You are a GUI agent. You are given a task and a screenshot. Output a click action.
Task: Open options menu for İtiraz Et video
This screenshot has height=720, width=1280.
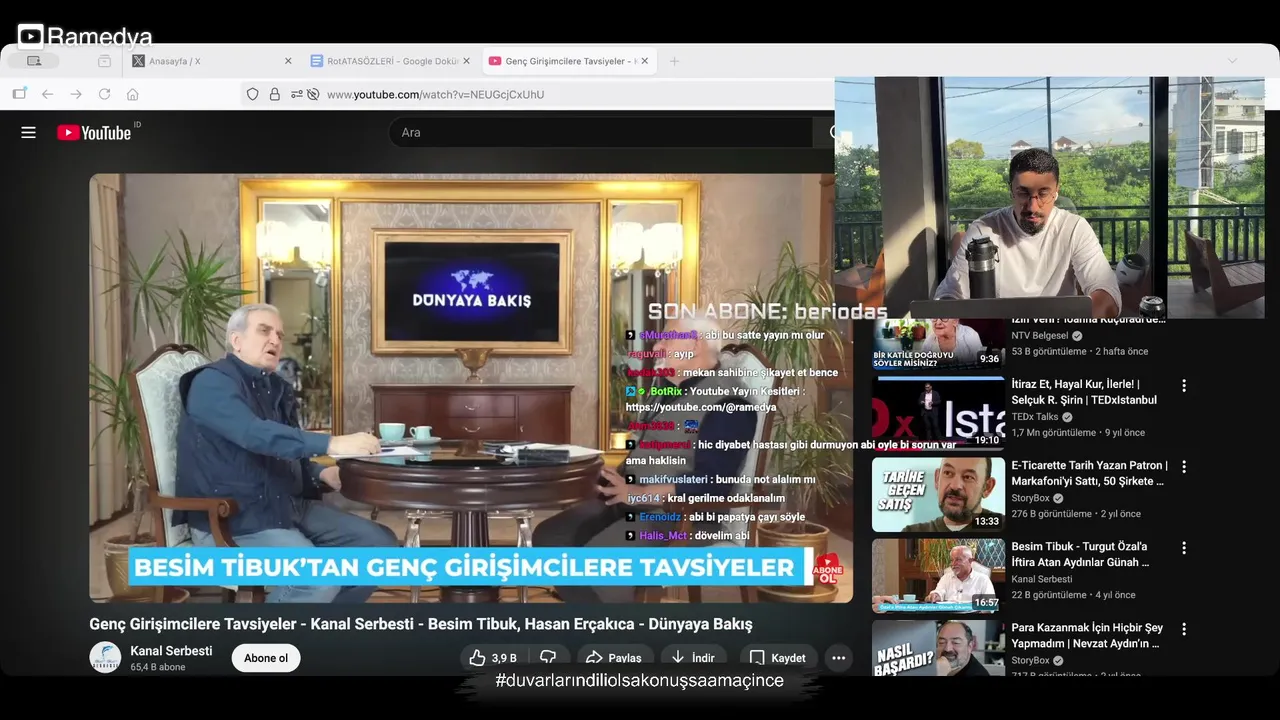(x=1184, y=385)
